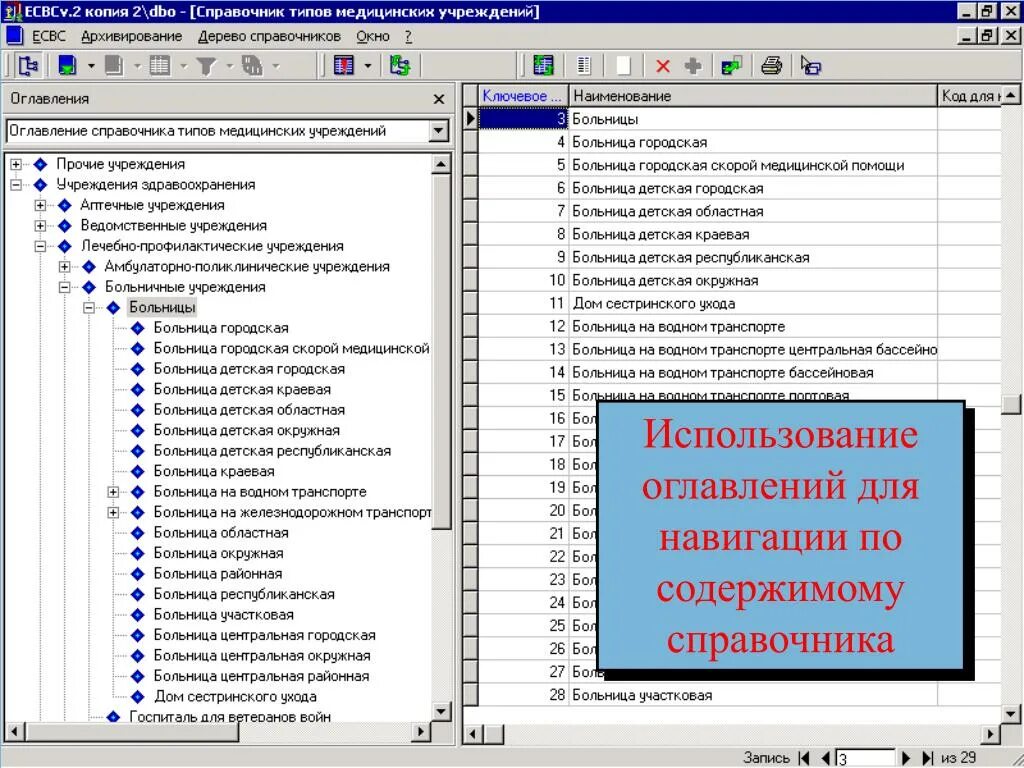Image resolution: width=1024 pixels, height=768 pixels.
Task: Go to next record navigation button
Action: (905, 758)
